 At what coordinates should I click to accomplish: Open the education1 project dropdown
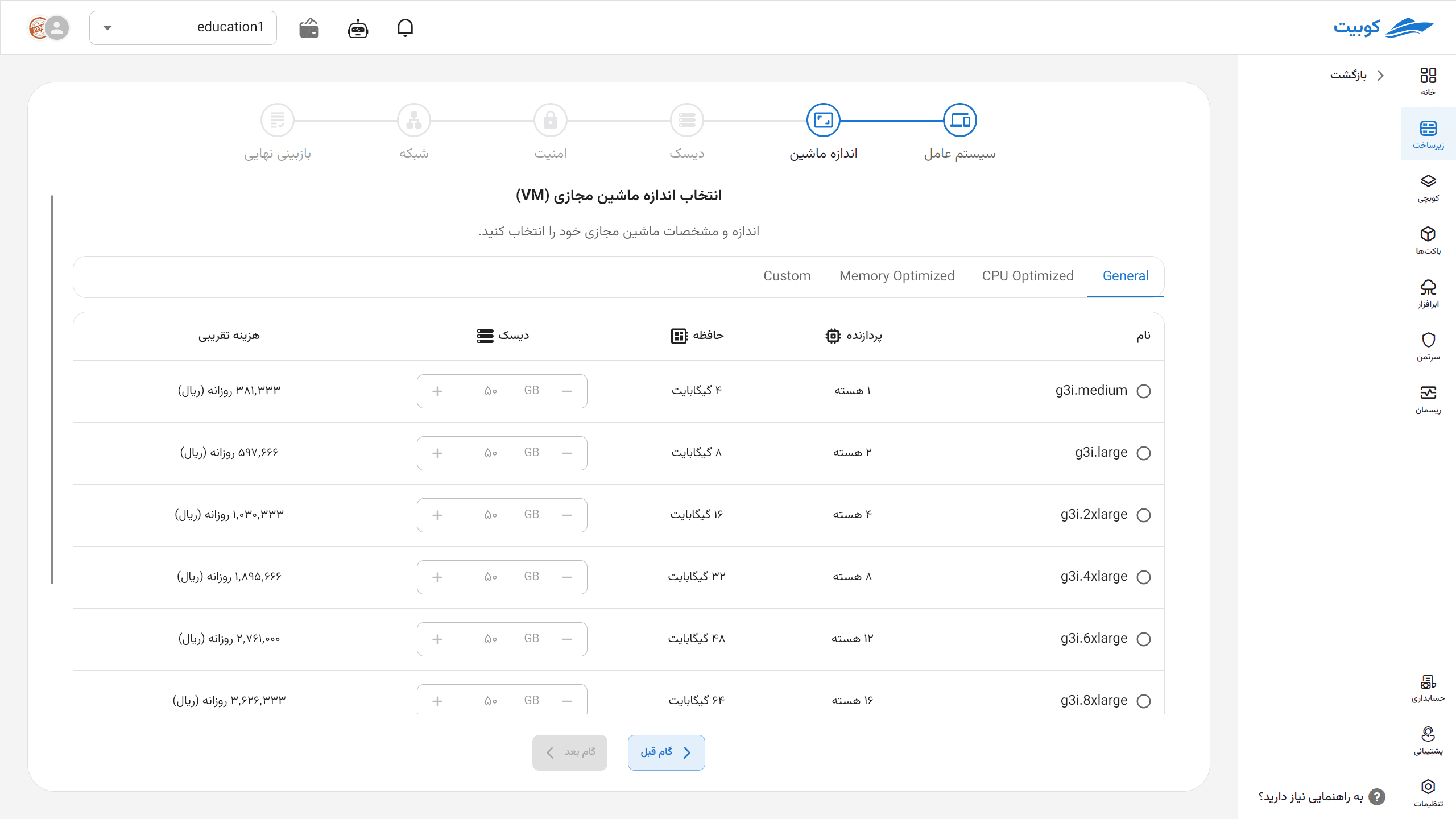click(183, 27)
